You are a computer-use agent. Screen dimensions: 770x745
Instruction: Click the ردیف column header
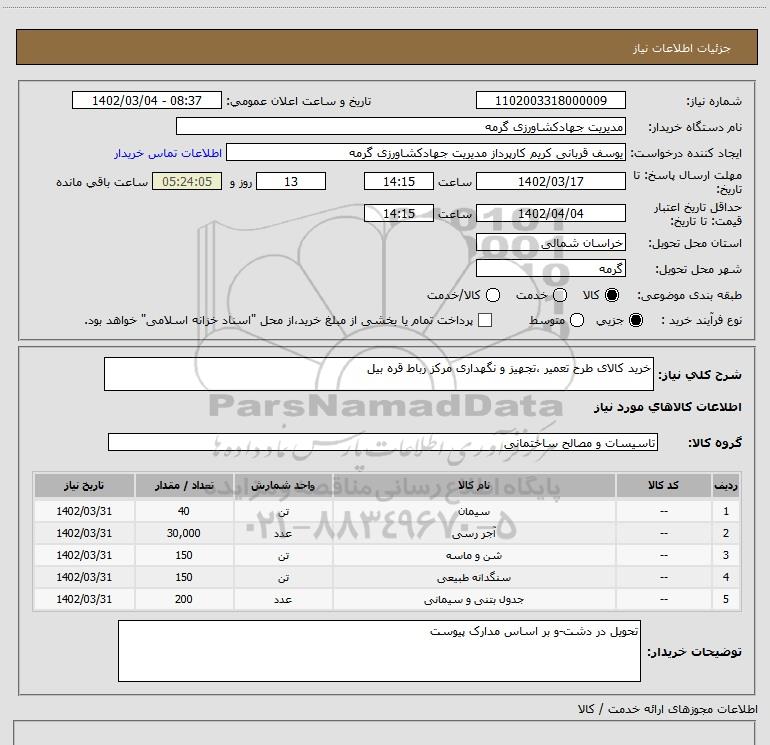(x=726, y=485)
